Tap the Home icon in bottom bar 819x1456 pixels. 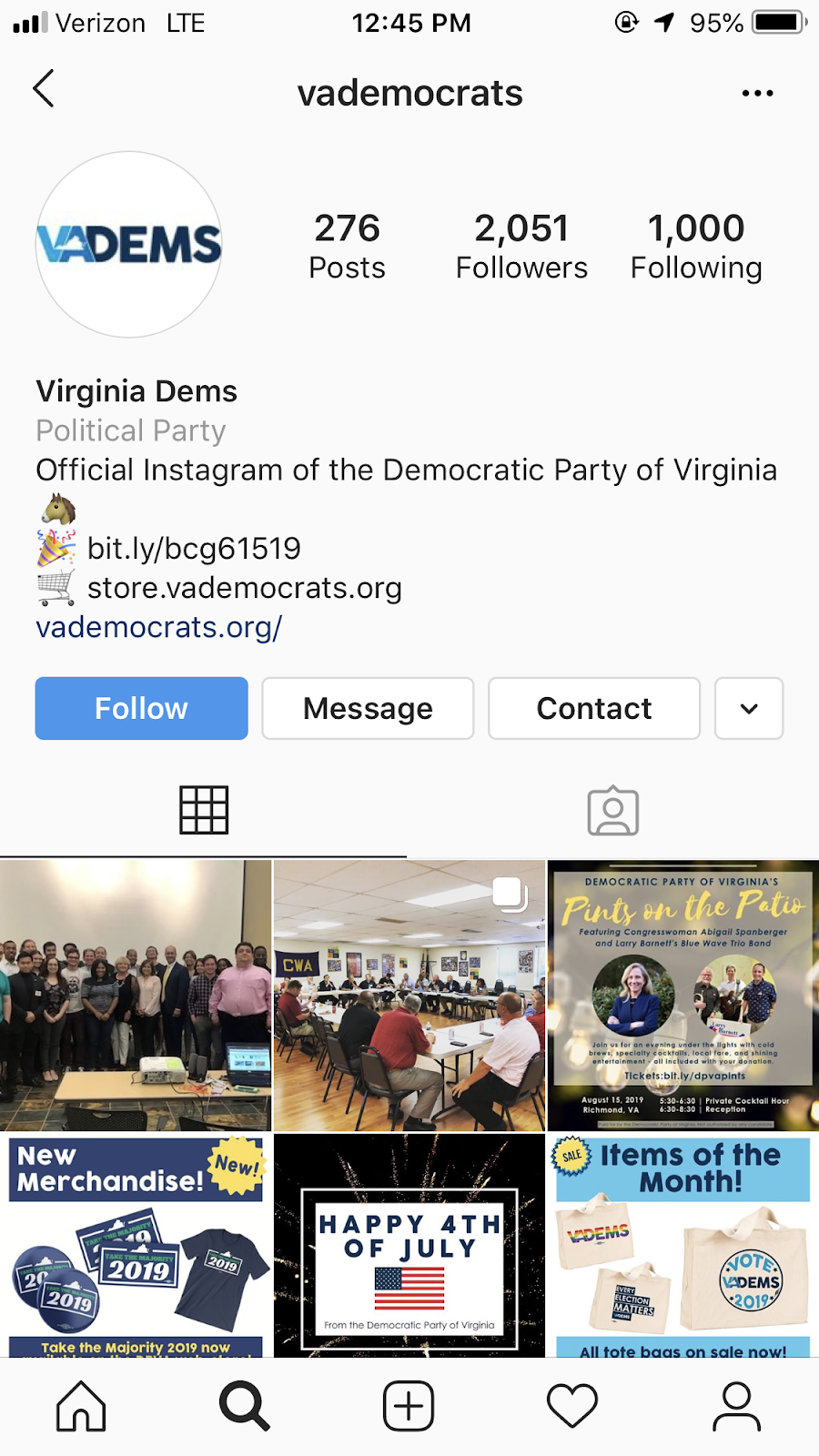81,1406
